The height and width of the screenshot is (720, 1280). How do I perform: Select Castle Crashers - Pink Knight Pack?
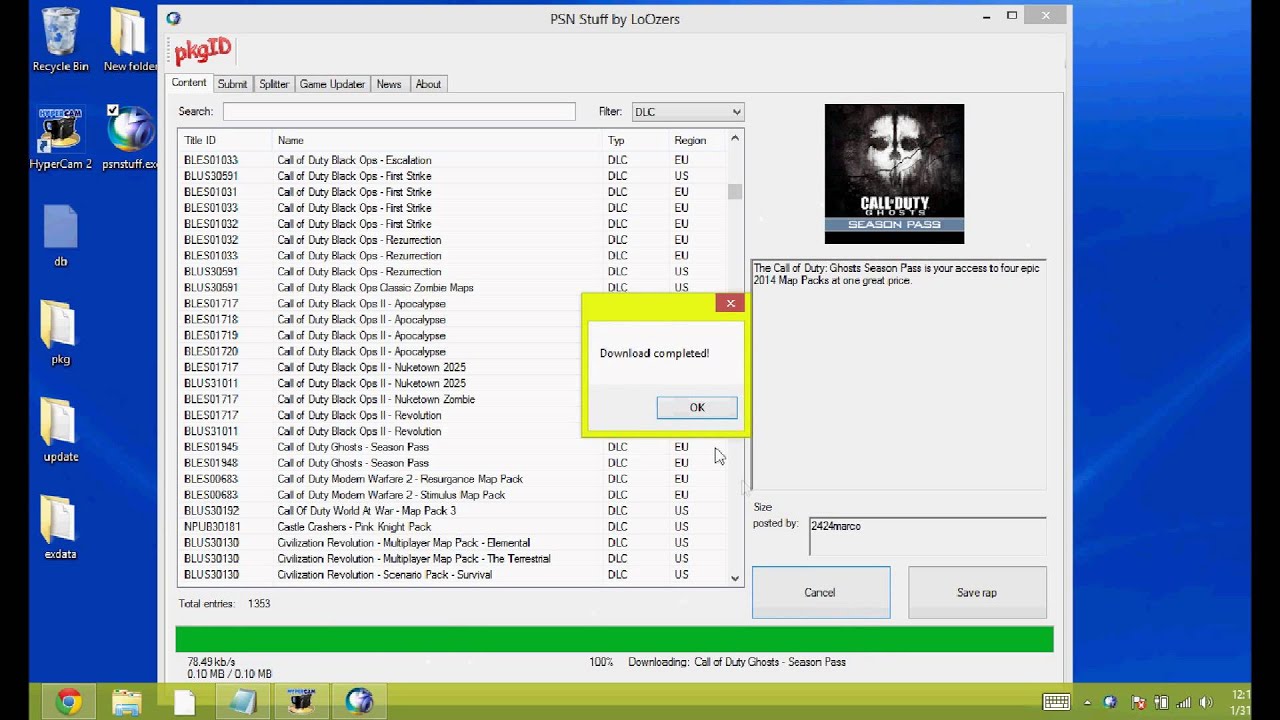click(453, 527)
